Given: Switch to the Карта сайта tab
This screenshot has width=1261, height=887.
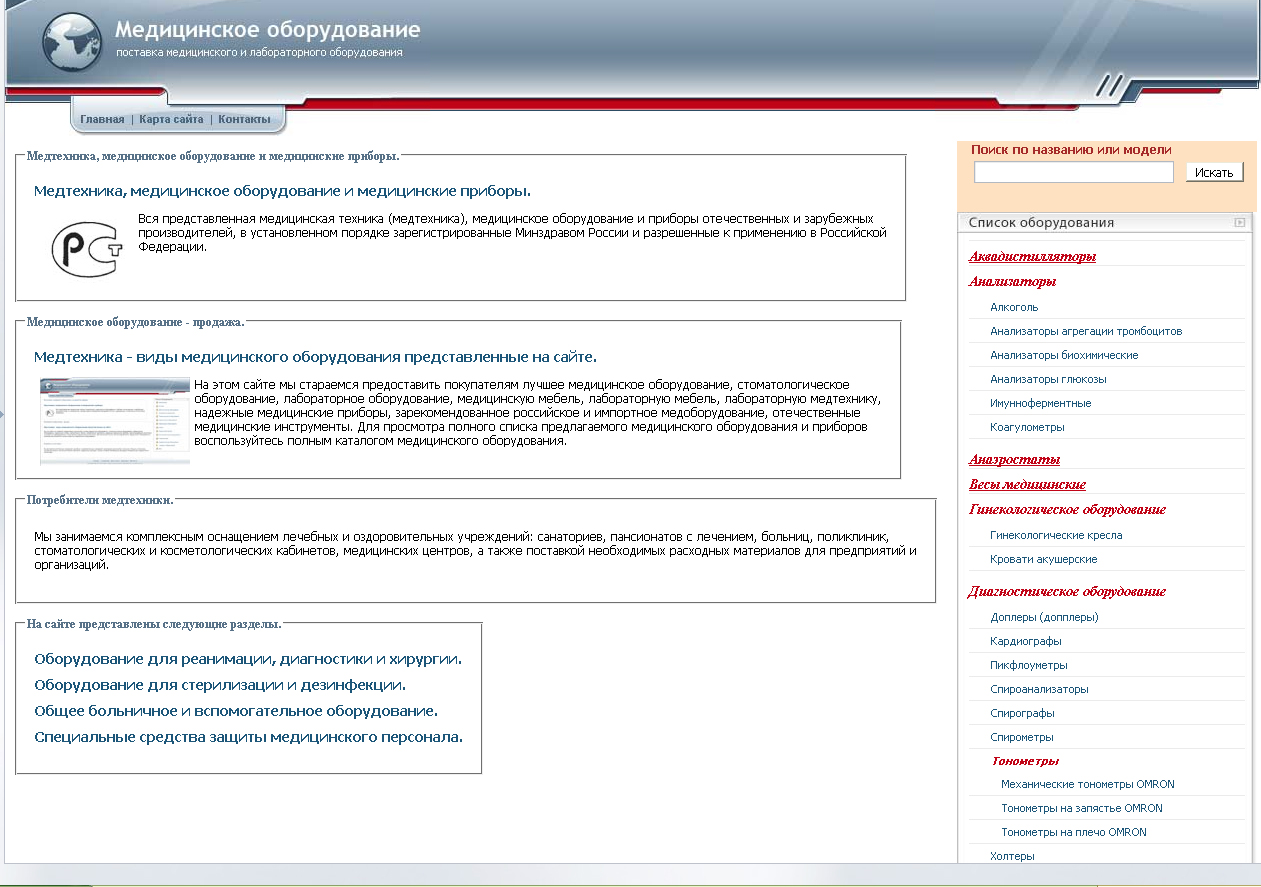Looking at the screenshot, I should click(169, 118).
